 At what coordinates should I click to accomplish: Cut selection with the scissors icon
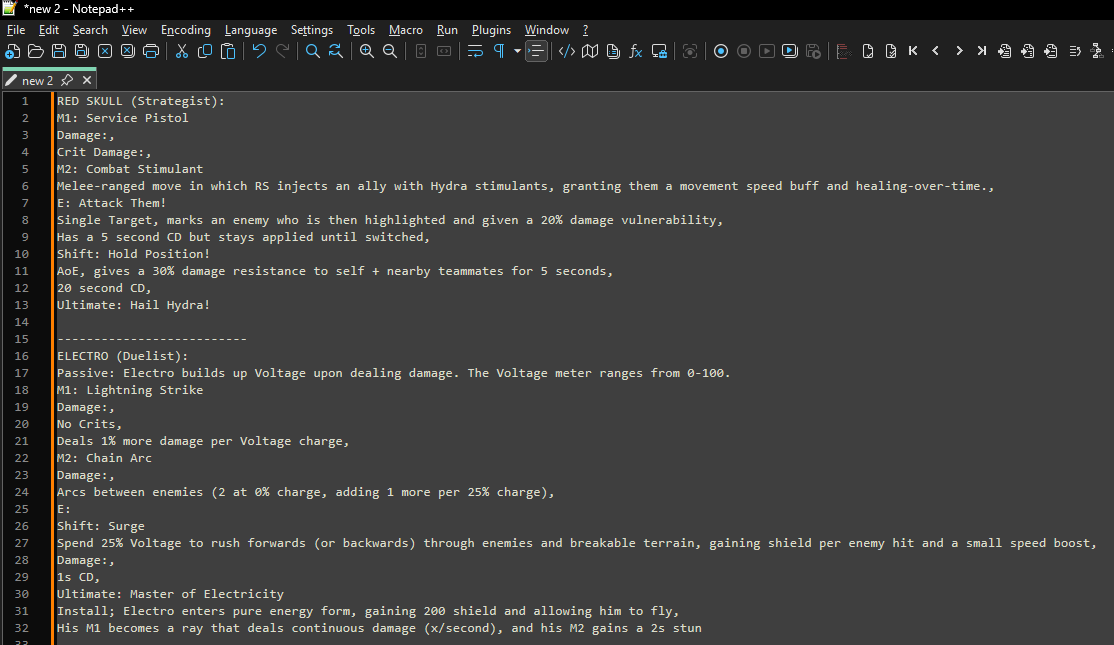coord(182,51)
